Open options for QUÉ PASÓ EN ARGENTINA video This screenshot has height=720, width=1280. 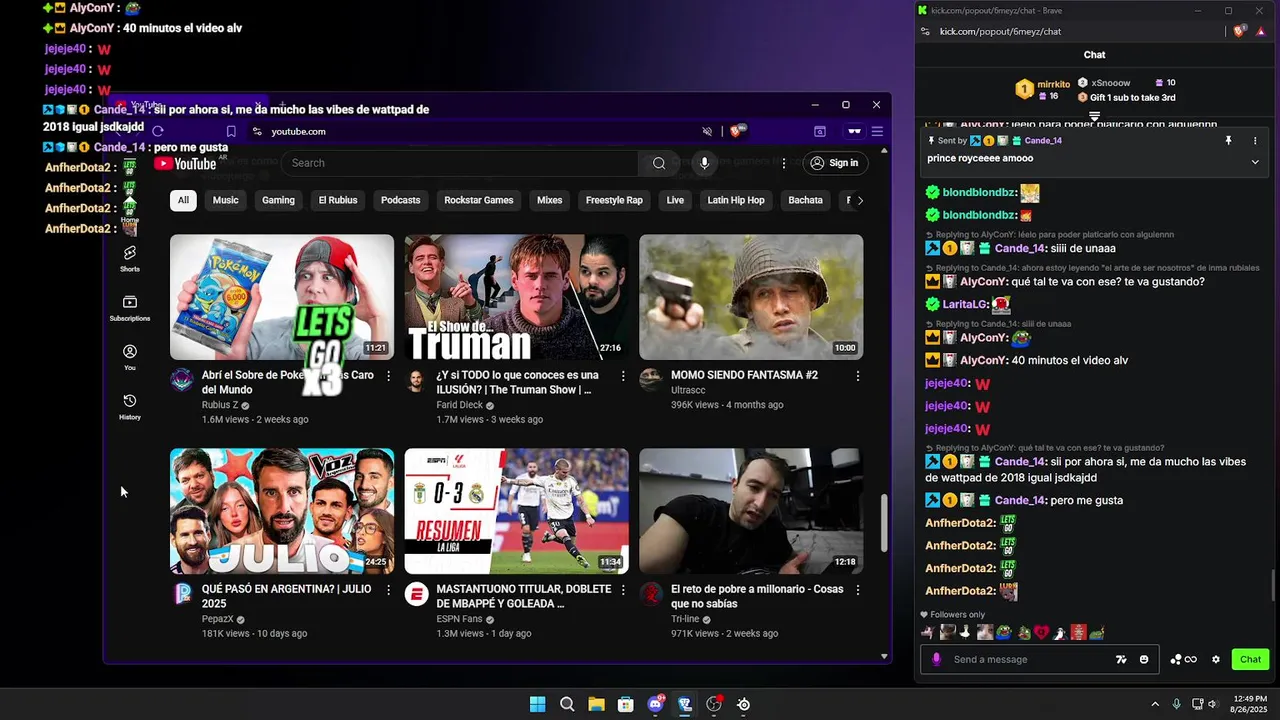click(389, 590)
